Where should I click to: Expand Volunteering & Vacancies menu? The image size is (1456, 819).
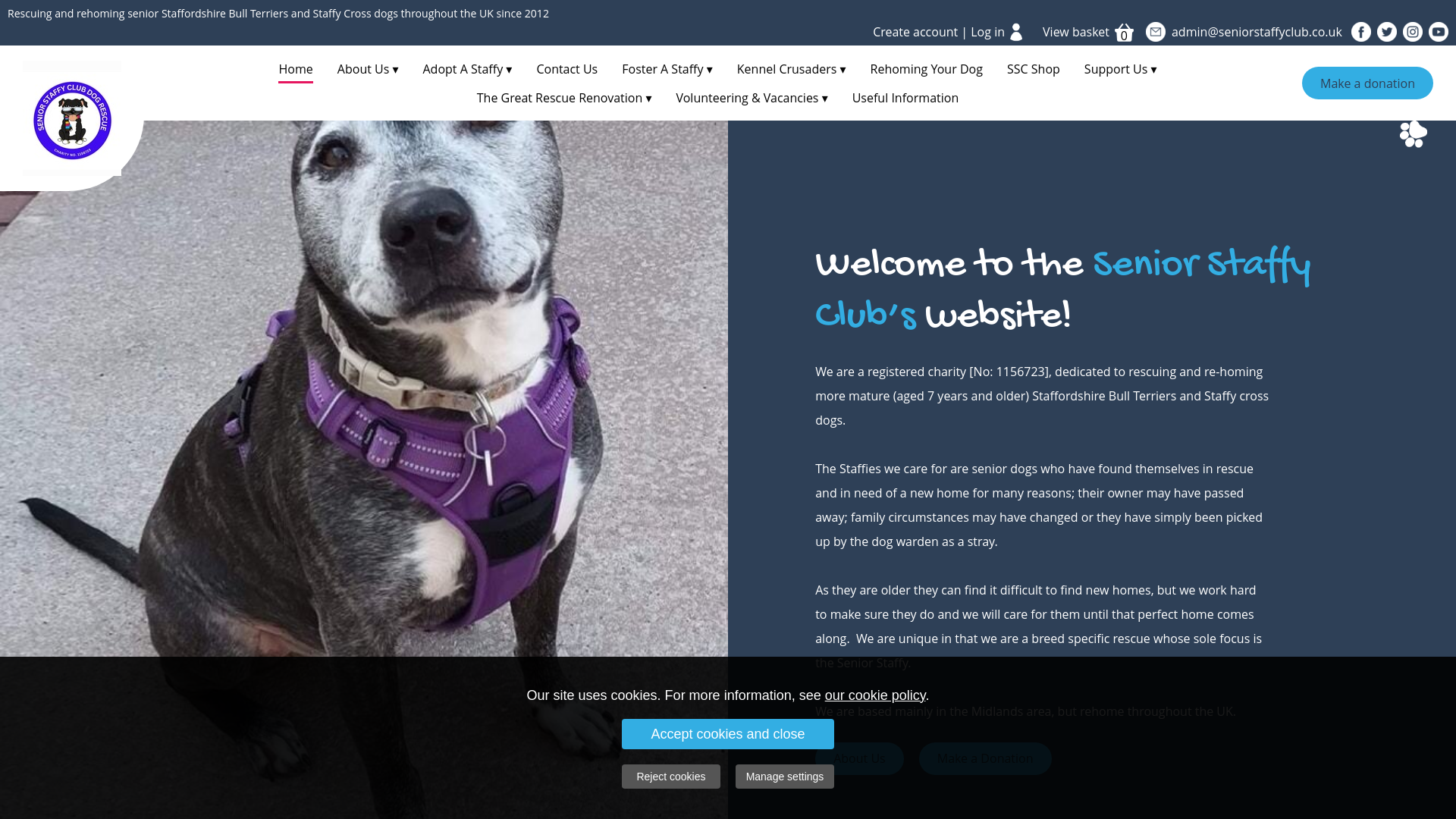752,98
